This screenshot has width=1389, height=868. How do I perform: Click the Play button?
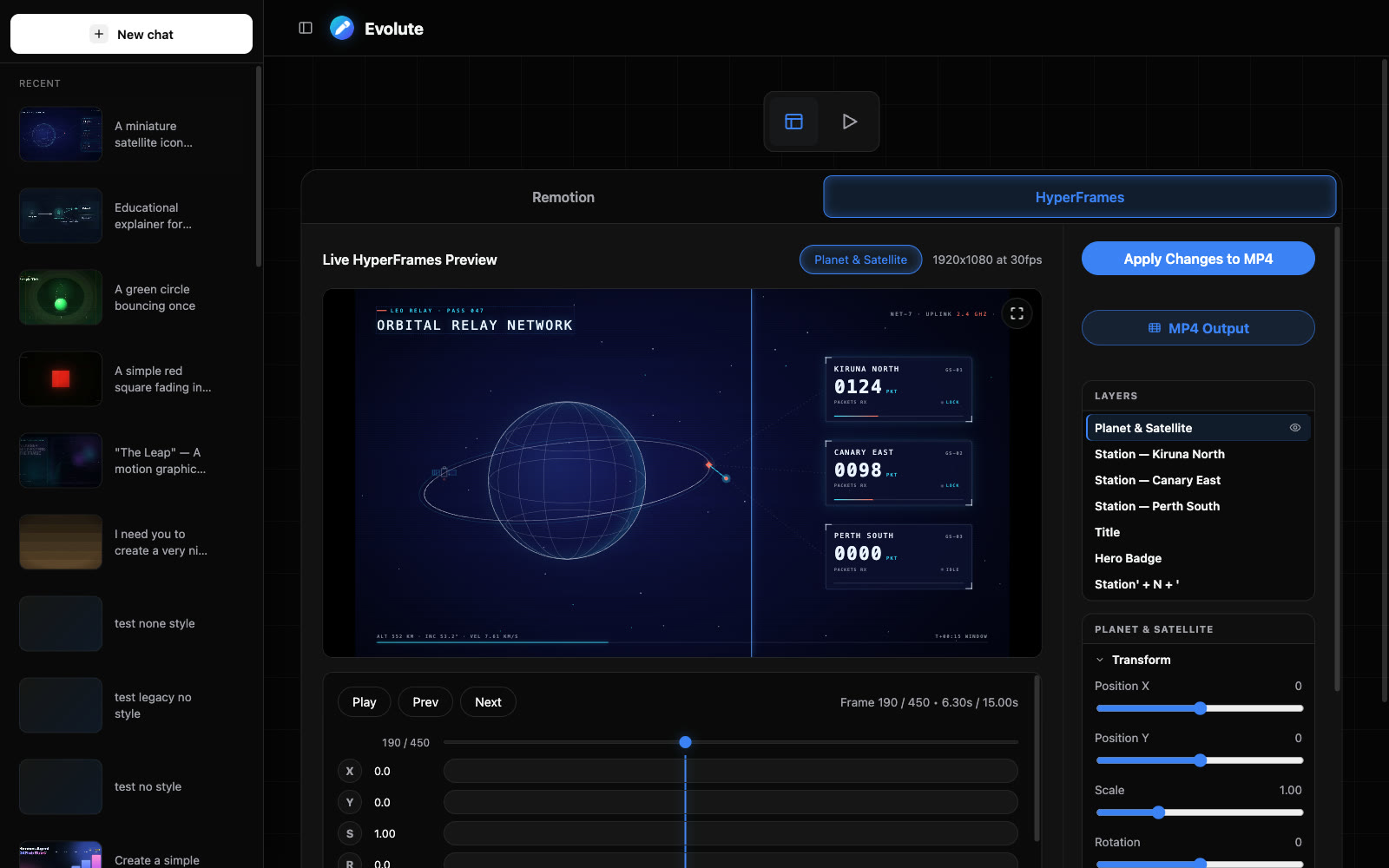coord(365,702)
